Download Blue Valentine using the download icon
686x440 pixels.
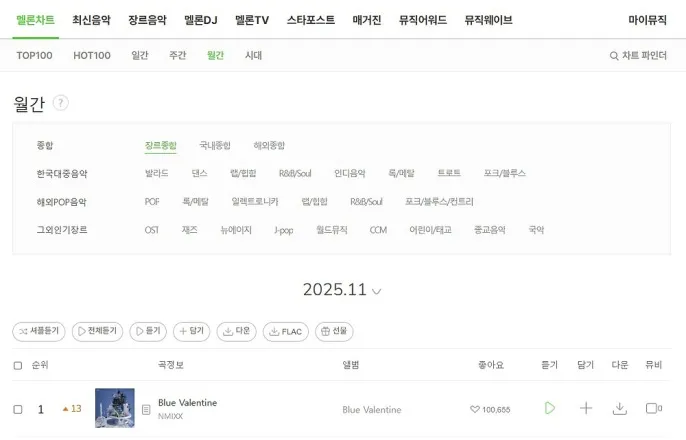click(x=620, y=409)
